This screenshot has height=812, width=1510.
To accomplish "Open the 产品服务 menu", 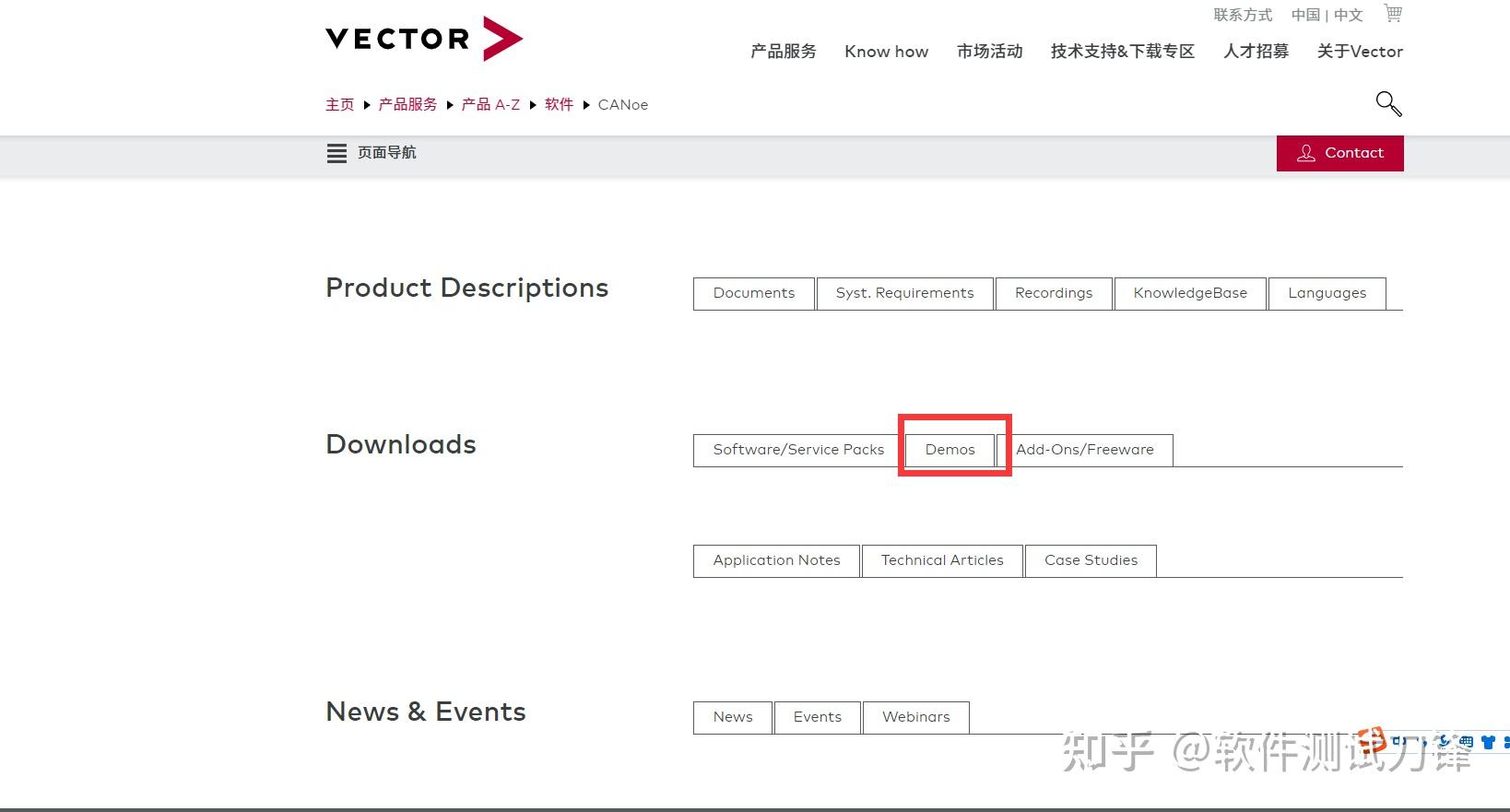I will point(784,52).
